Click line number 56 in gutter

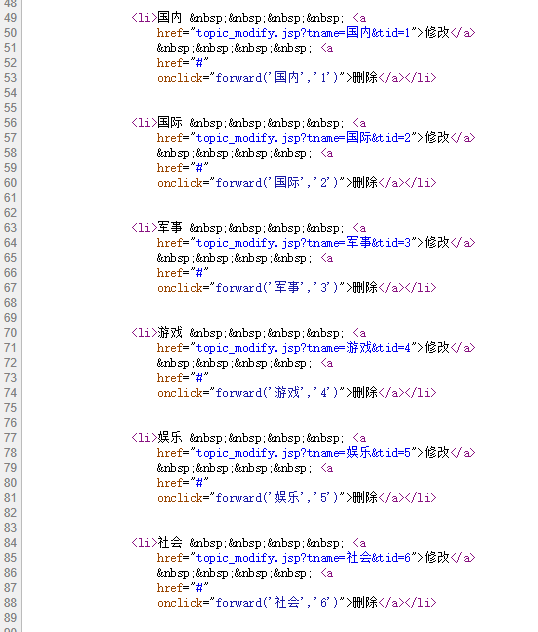(x=10, y=123)
